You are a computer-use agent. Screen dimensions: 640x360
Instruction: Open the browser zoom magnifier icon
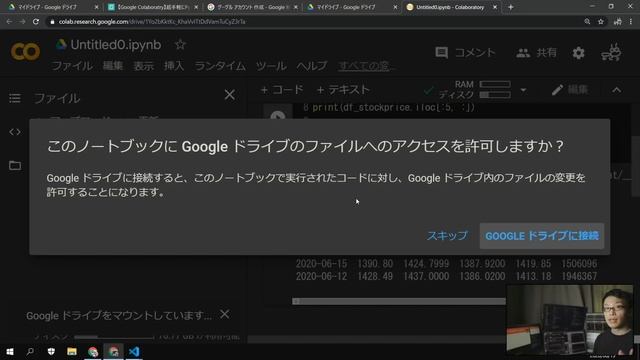coord(587,22)
